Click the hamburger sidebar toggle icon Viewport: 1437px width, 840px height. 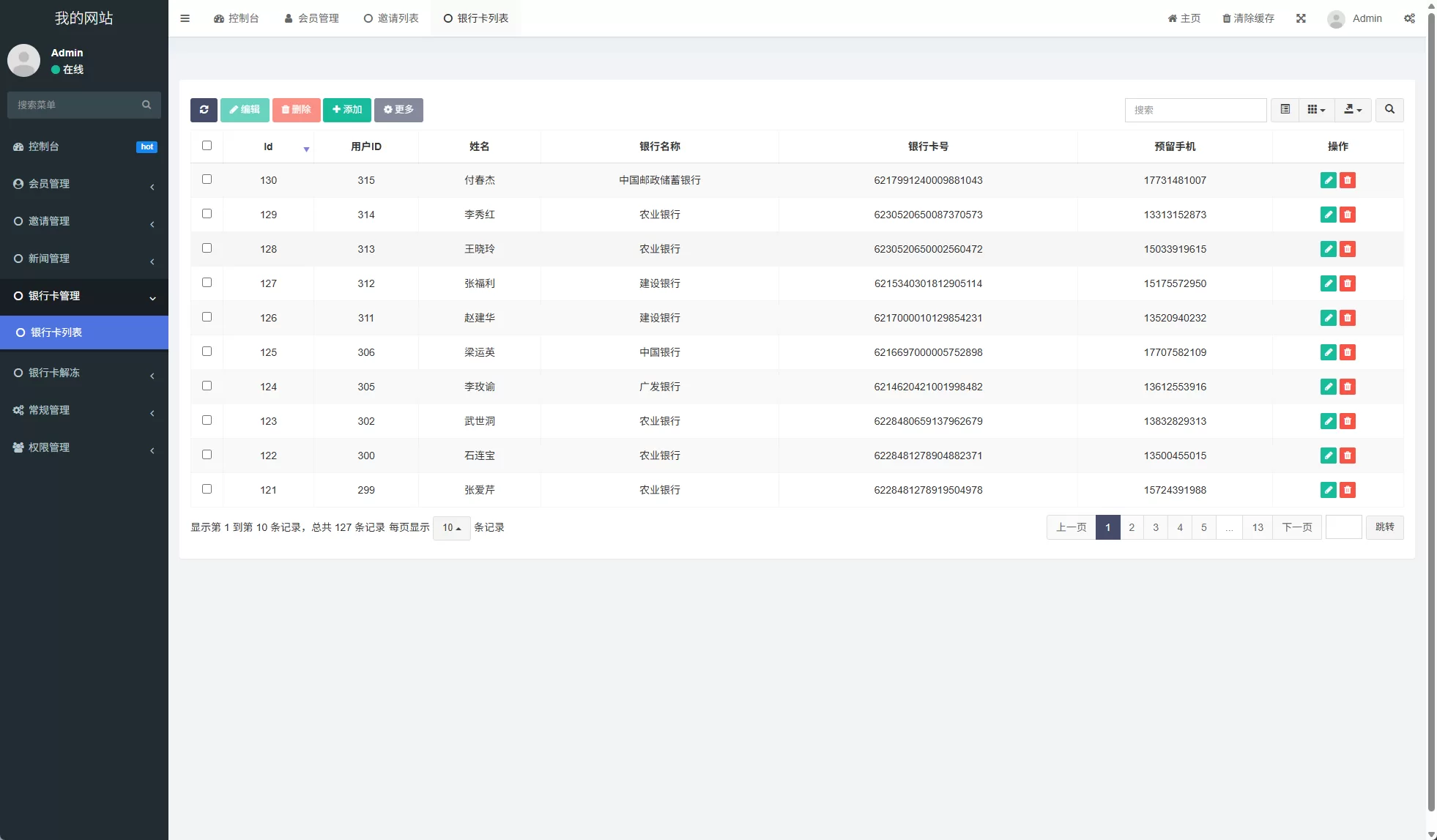tap(185, 18)
